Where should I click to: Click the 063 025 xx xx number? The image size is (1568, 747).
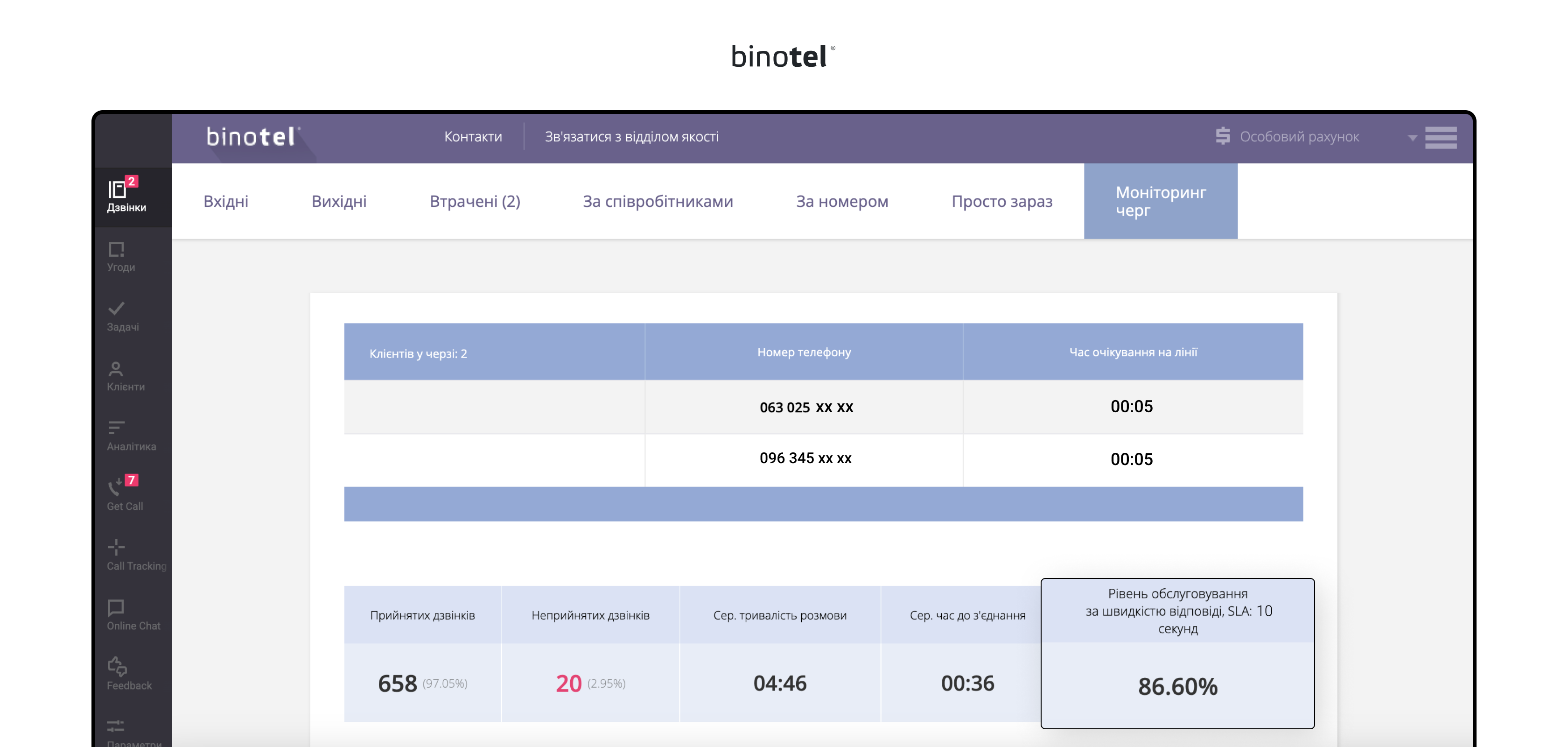pos(806,407)
